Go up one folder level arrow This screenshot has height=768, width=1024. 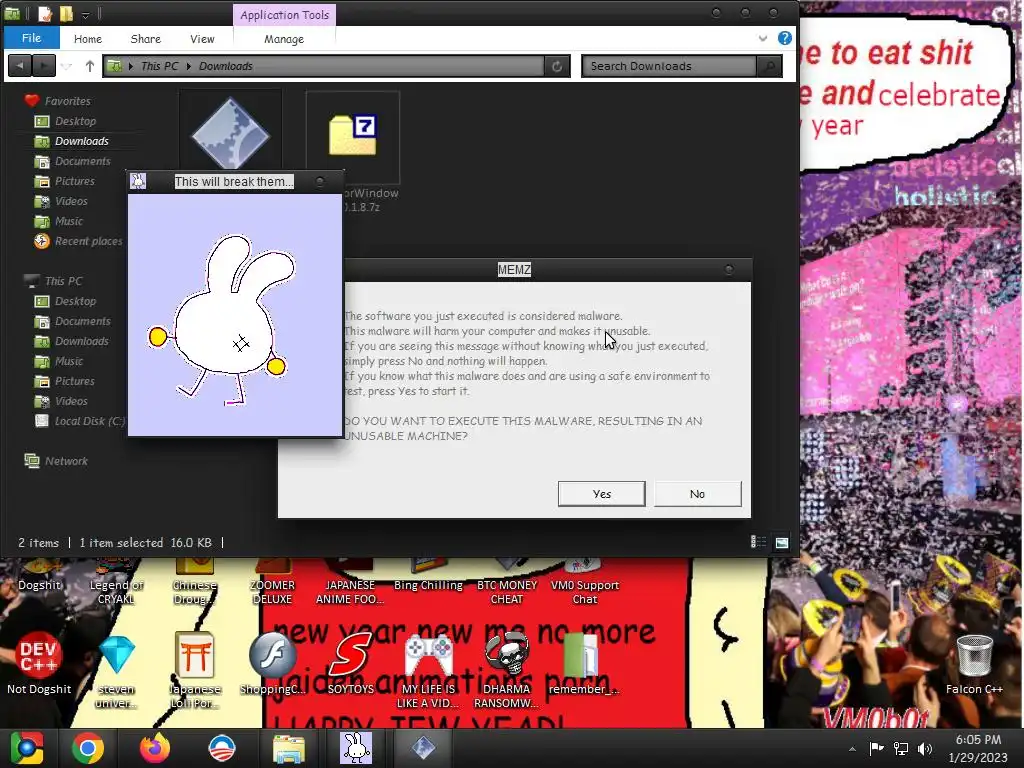[89, 65]
